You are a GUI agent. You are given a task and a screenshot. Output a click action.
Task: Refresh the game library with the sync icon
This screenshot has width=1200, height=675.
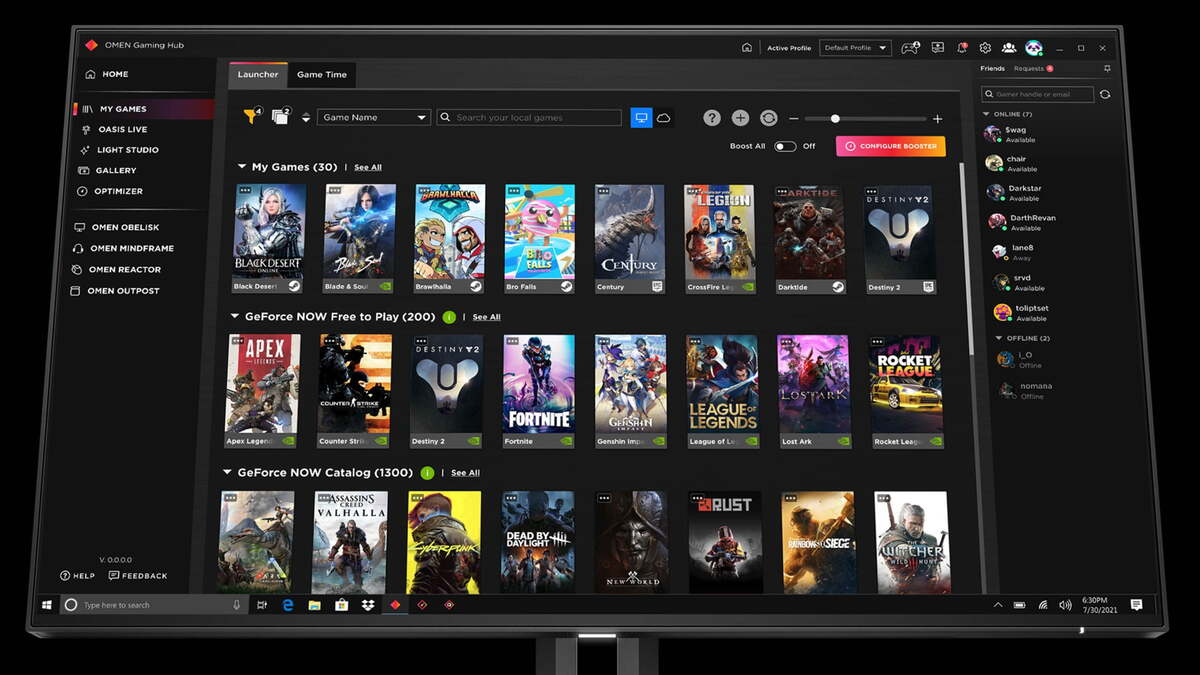(768, 118)
